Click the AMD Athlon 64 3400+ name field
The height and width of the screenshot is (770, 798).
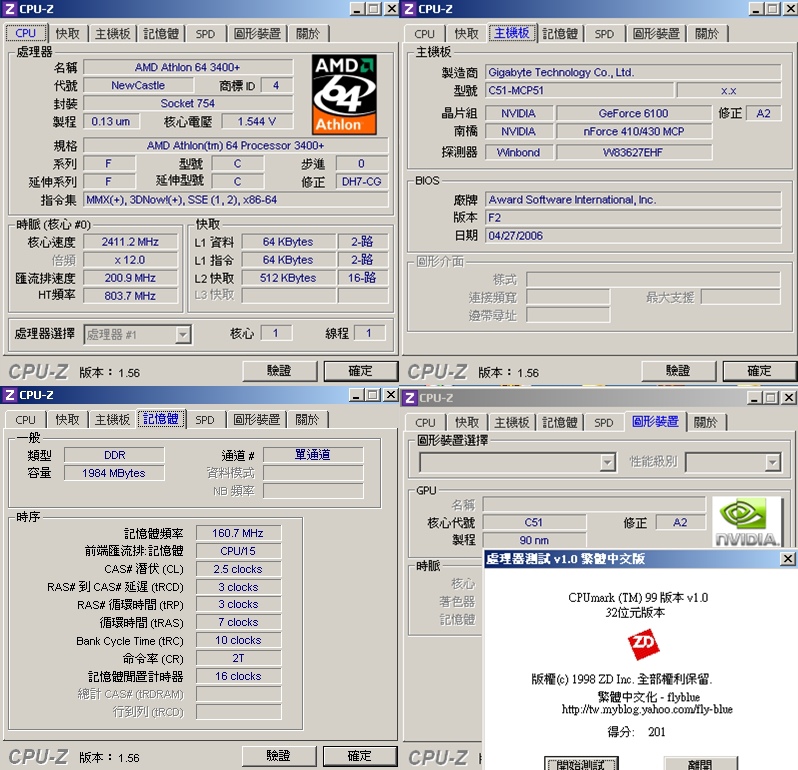188,67
